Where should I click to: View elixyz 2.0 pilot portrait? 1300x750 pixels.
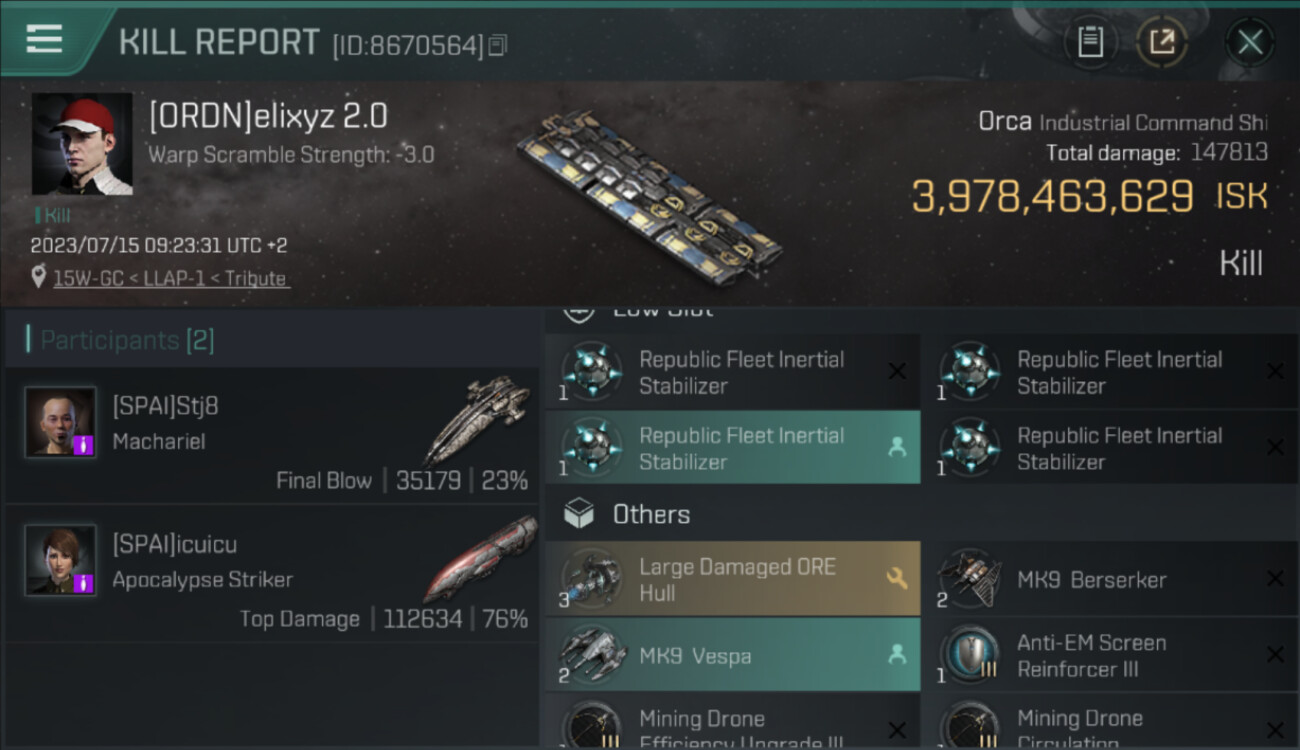pyautogui.click(x=82, y=144)
